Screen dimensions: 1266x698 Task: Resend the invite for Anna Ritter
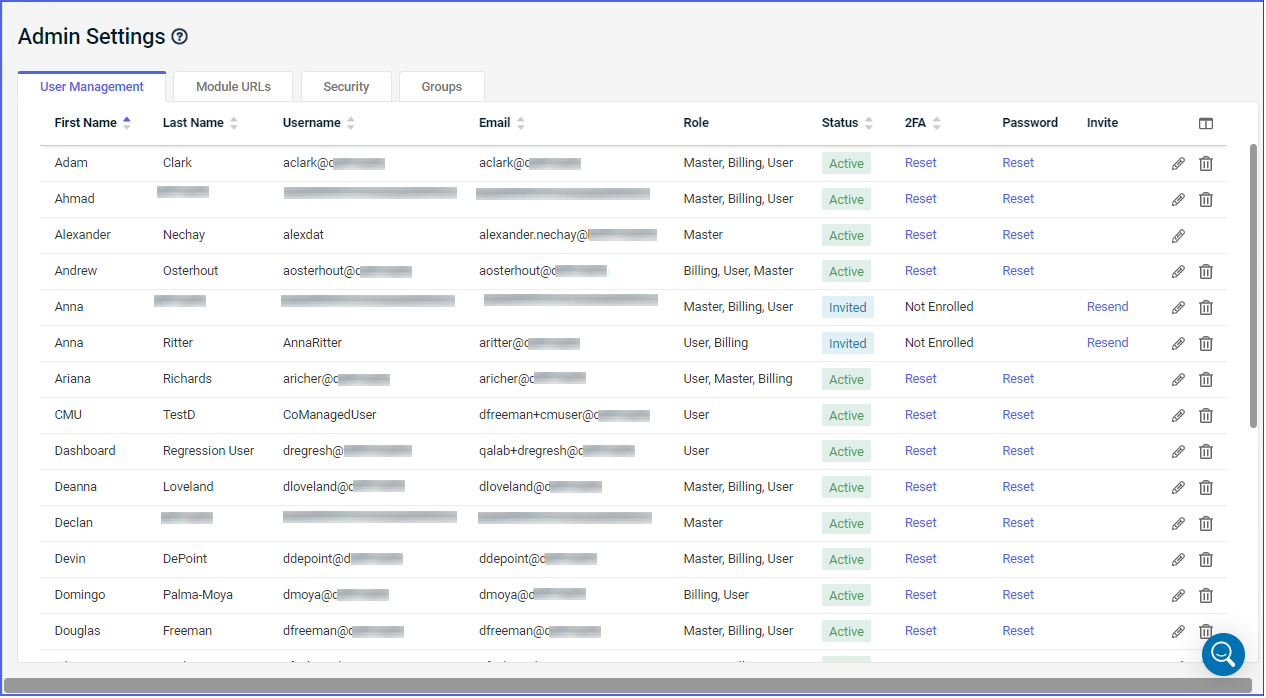(1107, 343)
